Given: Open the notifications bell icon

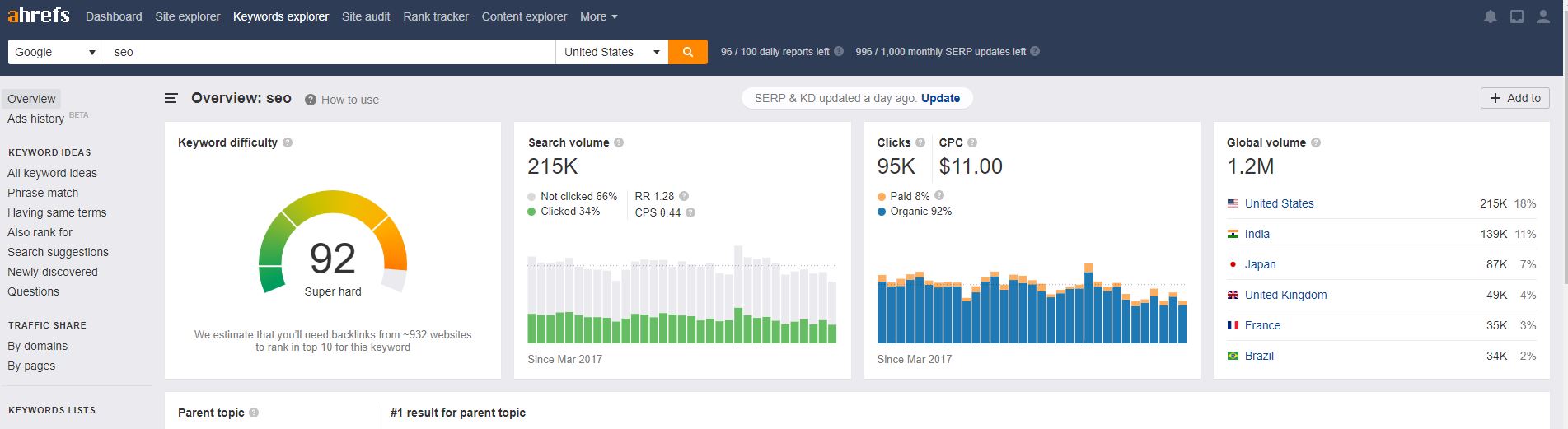Looking at the screenshot, I should pyautogui.click(x=1490, y=16).
